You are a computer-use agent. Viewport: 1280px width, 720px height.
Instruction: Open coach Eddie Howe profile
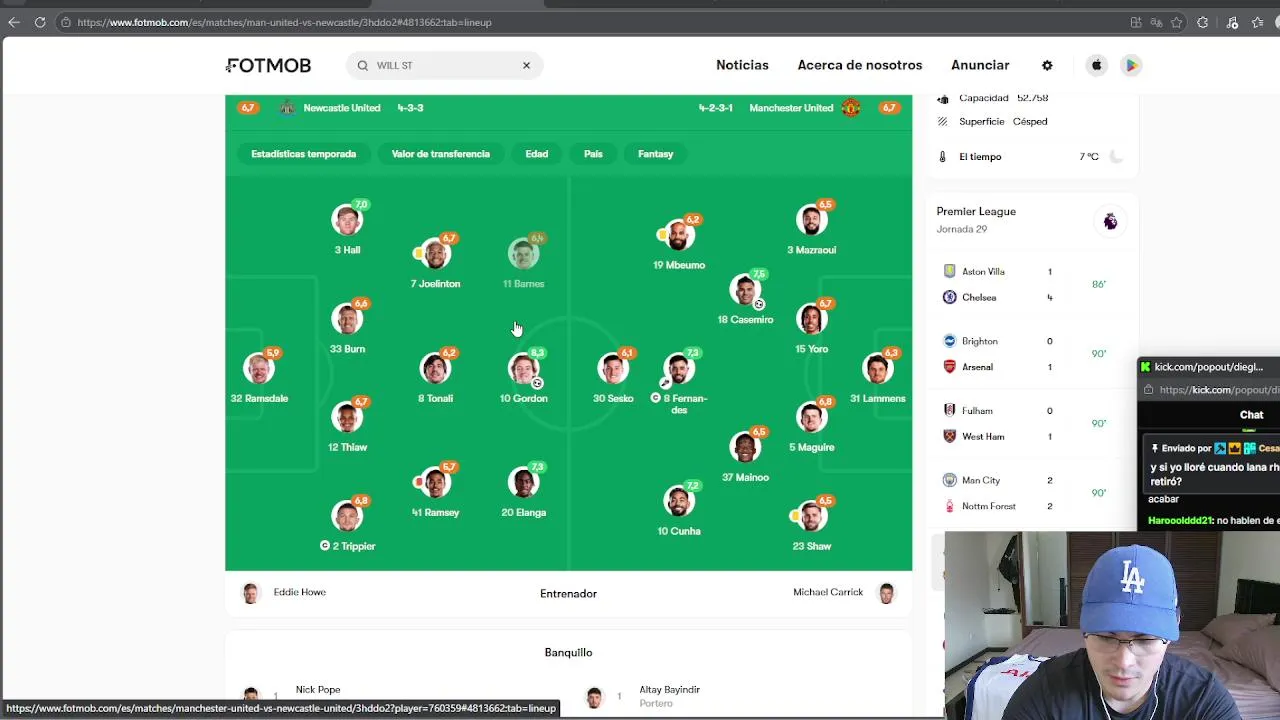tap(285, 593)
